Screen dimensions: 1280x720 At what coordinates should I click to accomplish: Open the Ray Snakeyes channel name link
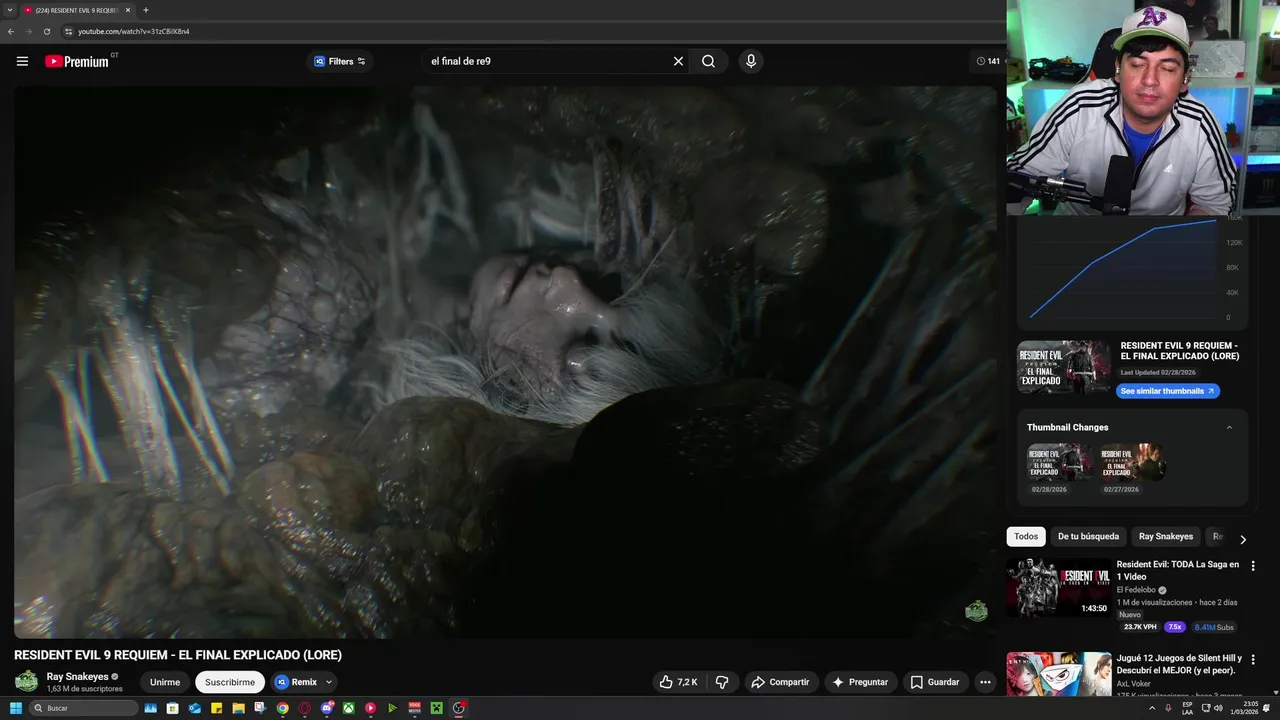tap(78, 677)
